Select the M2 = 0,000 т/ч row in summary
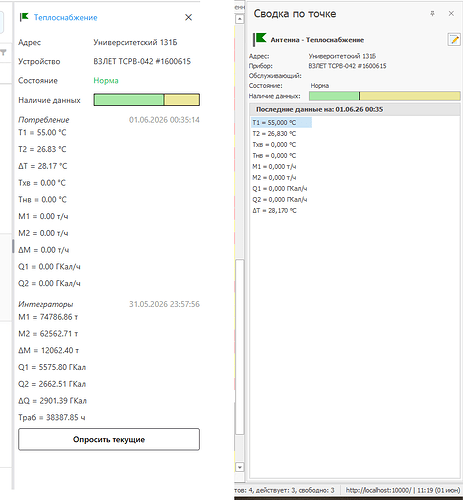The height and width of the screenshot is (500, 463). coord(274,178)
